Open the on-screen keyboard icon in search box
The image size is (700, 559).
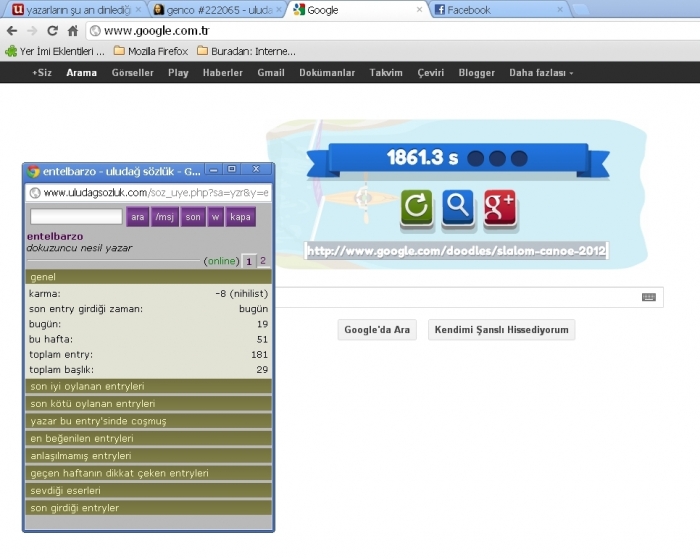tap(649, 297)
